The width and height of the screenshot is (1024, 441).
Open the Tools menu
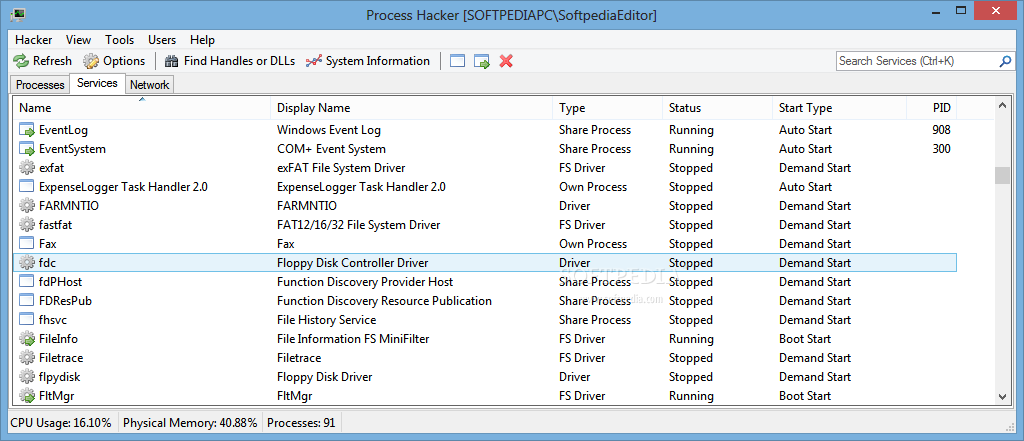coord(120,40)
